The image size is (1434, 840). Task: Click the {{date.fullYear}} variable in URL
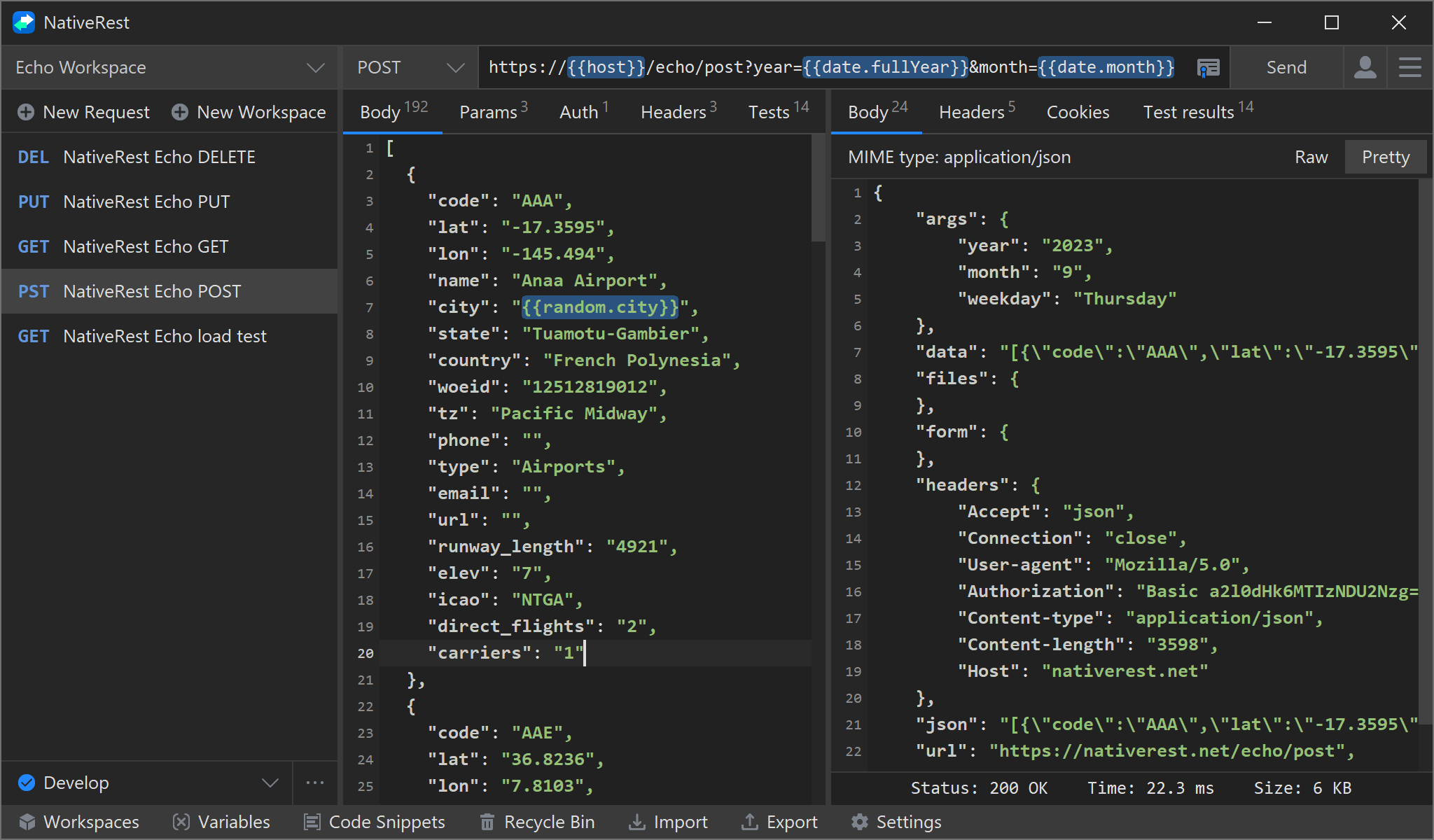(885, 67)
